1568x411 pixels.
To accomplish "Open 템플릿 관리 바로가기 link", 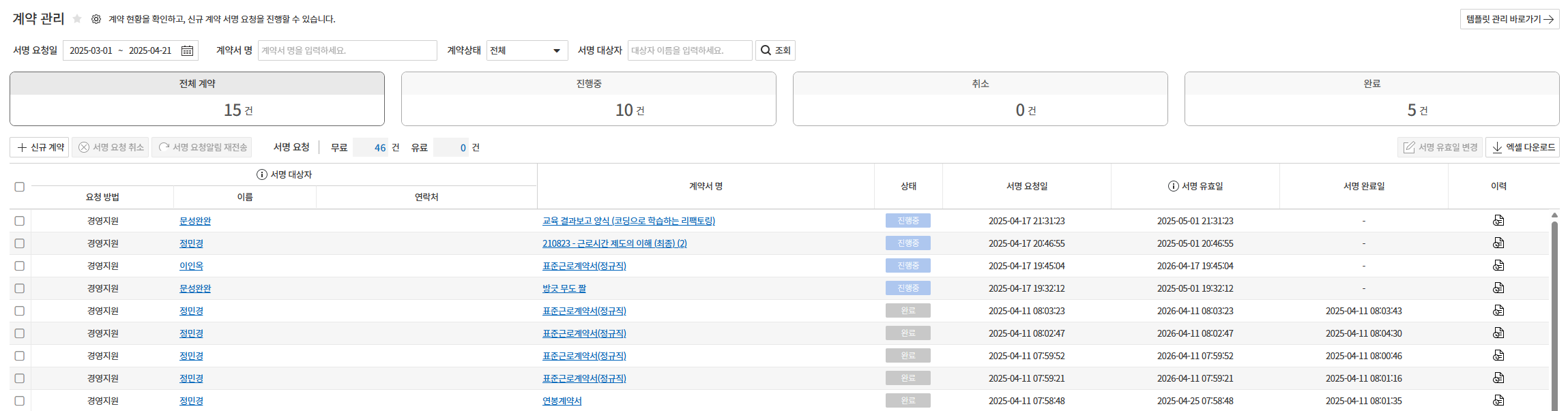I will 1509,19.
